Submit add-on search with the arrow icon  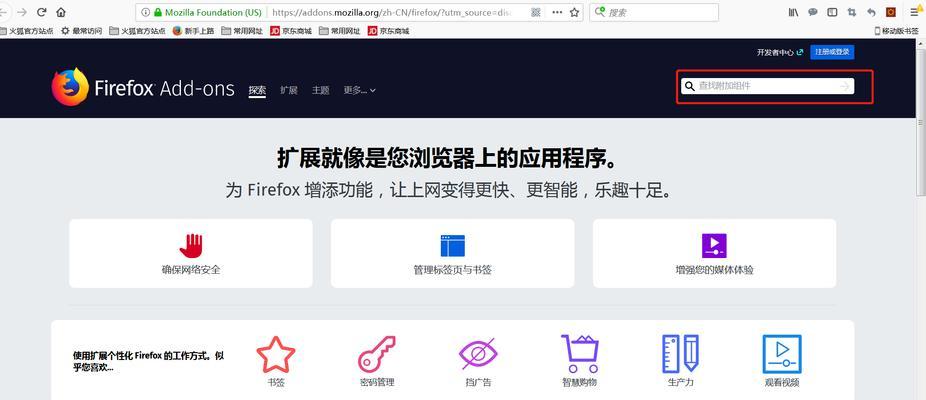point(845,86)
